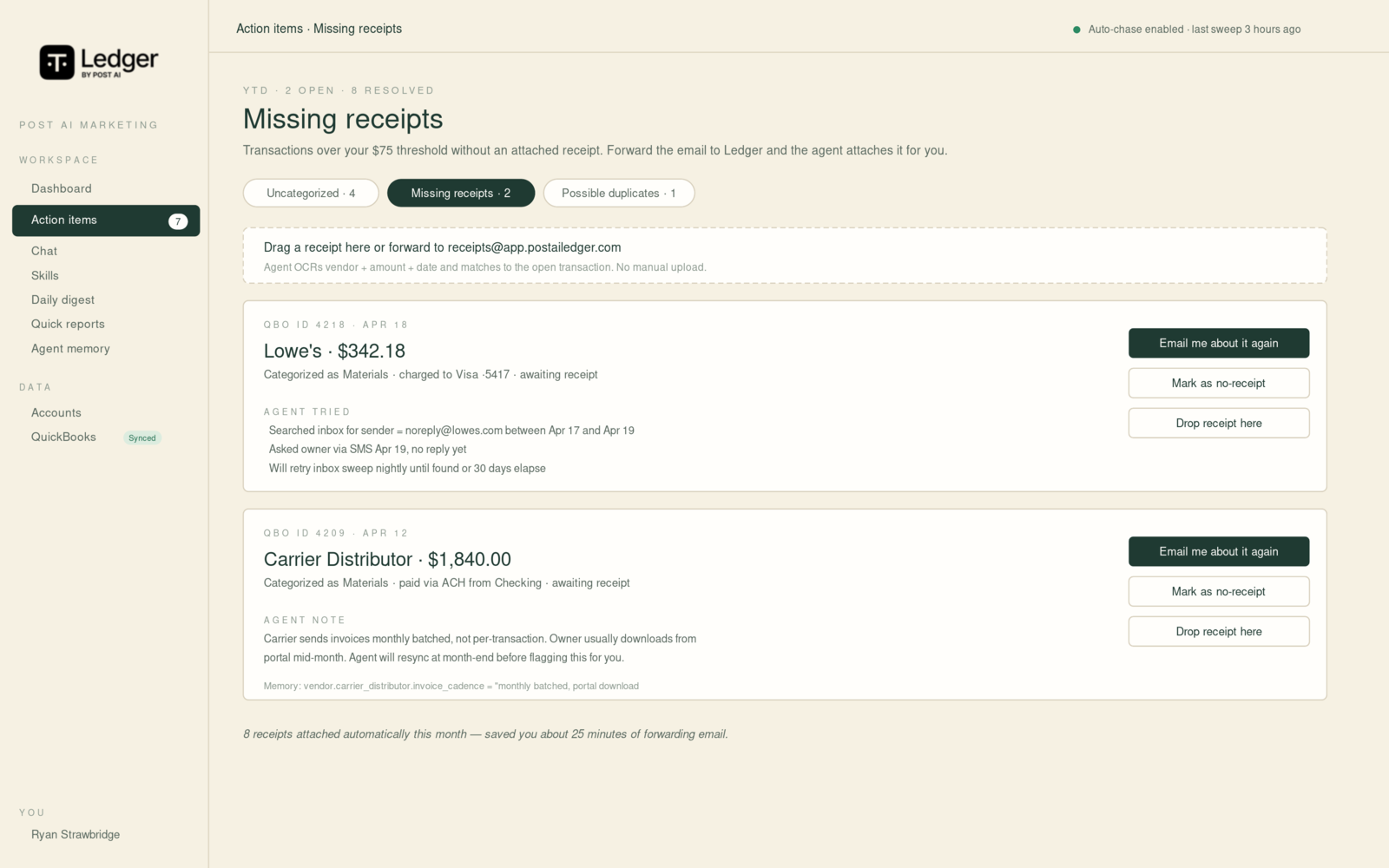Click the Carrier Distributor · $1,840.00 title
Screen dimensions: 1389x868
click(x=387, y=559)
